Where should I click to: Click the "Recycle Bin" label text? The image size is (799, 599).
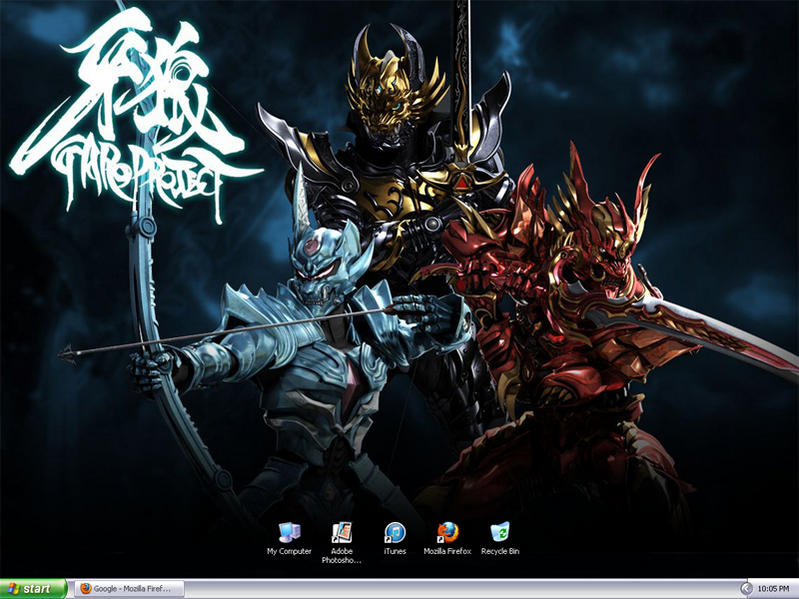click(500, 551)
